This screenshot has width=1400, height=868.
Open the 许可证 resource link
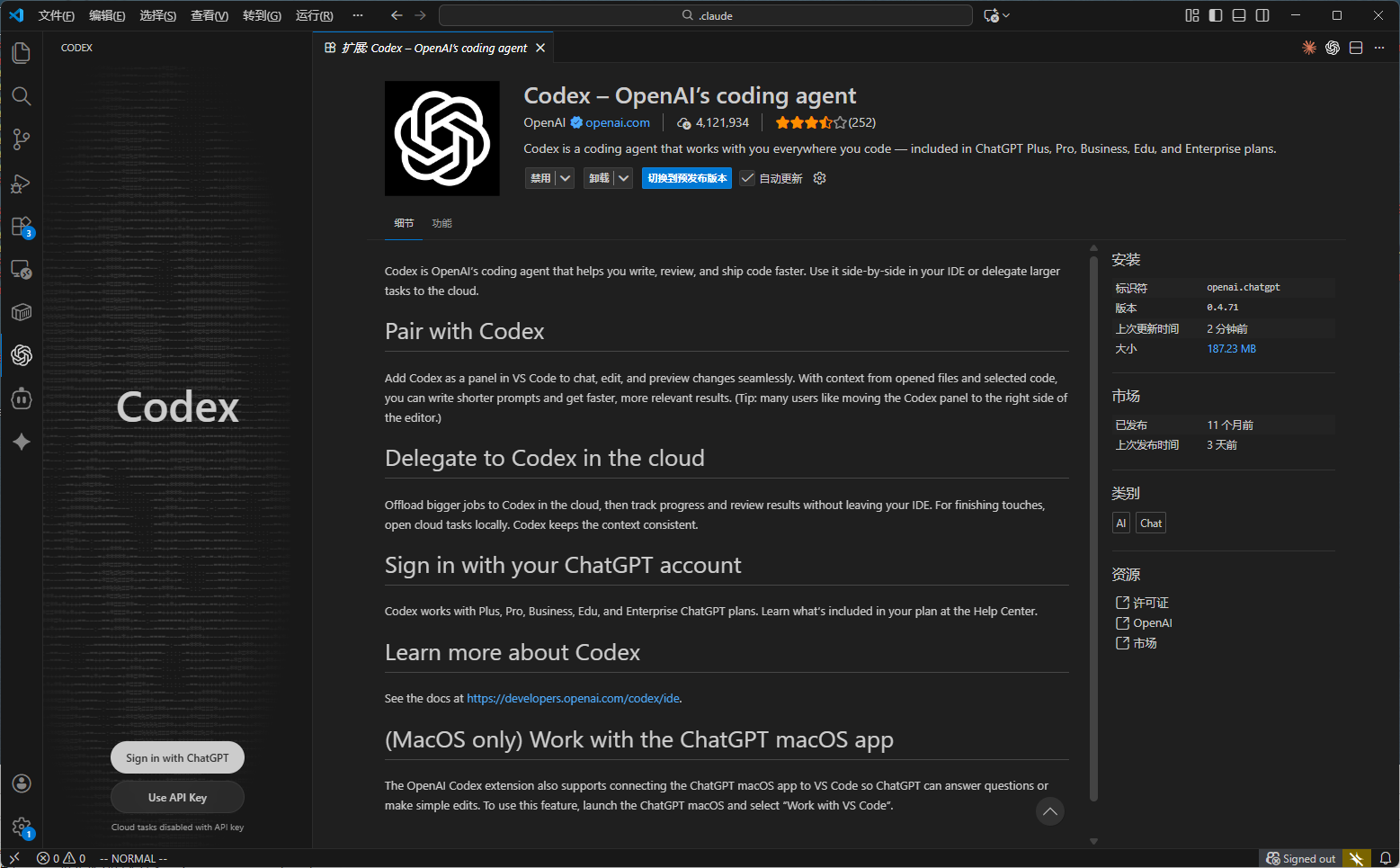[x=1142, y=603]
